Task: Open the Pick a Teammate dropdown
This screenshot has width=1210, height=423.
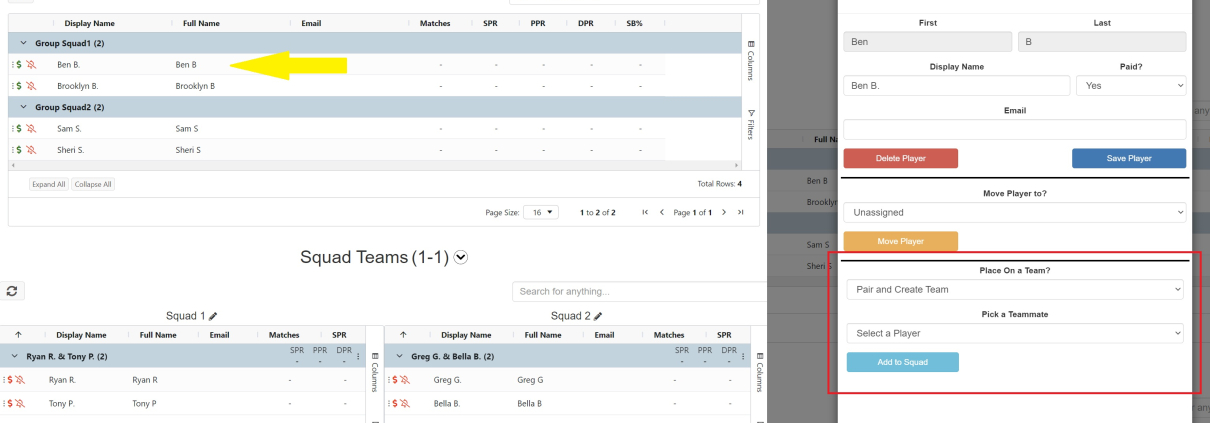Action: [1014, 333]
